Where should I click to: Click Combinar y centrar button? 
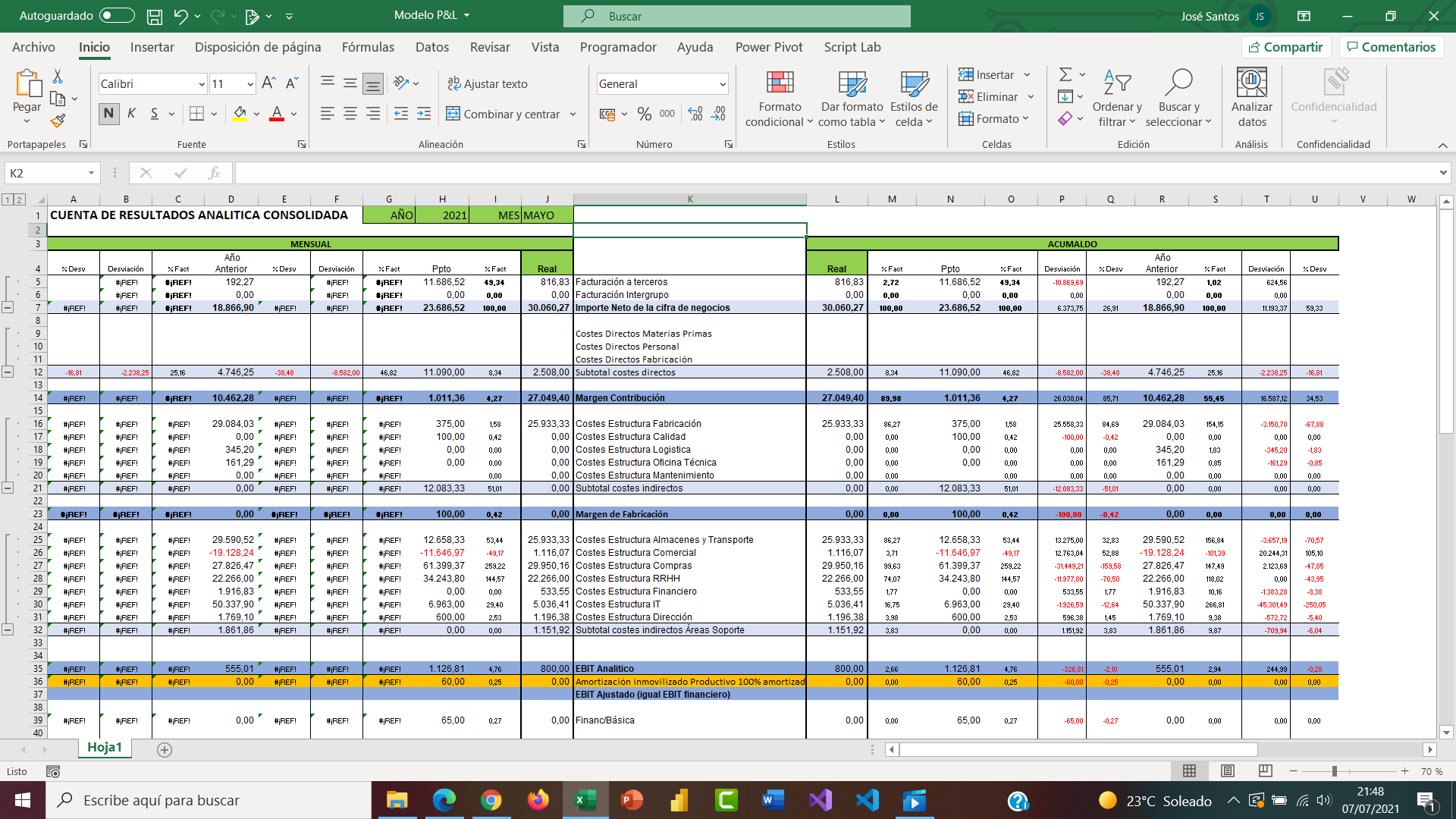[504, 114]
